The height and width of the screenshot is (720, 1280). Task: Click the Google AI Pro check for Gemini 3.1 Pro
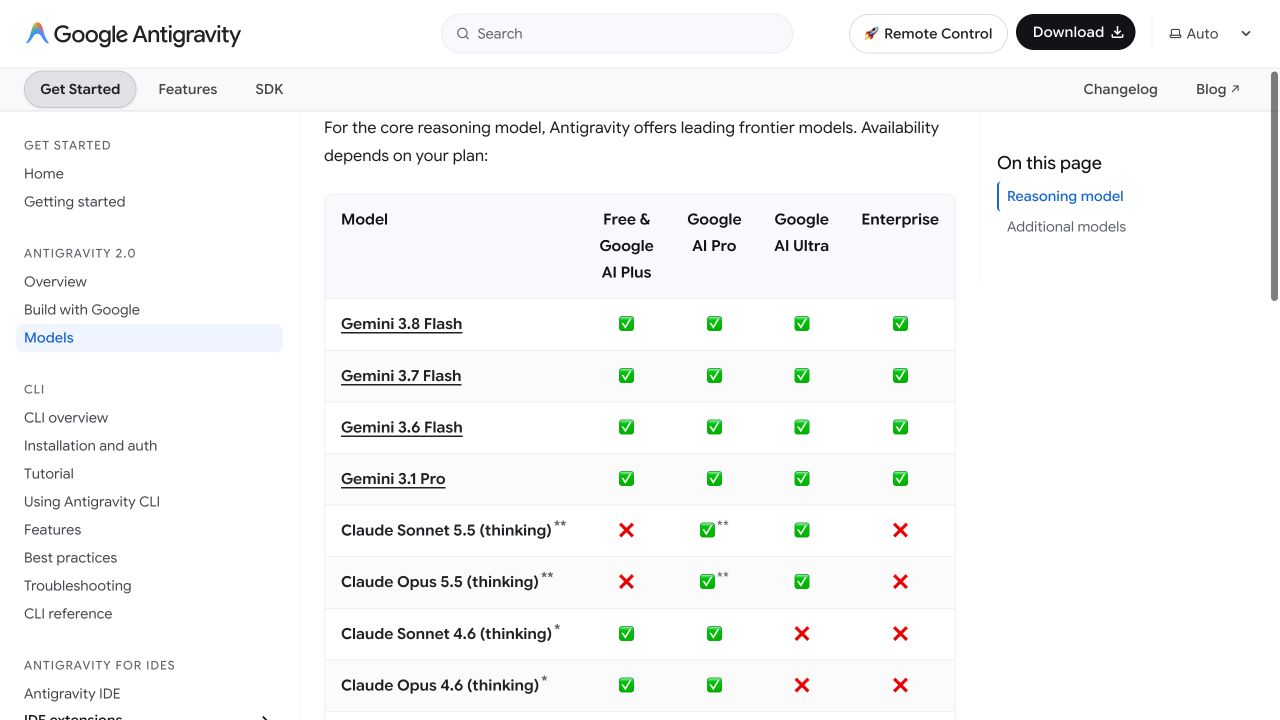(x=714, y=479)
